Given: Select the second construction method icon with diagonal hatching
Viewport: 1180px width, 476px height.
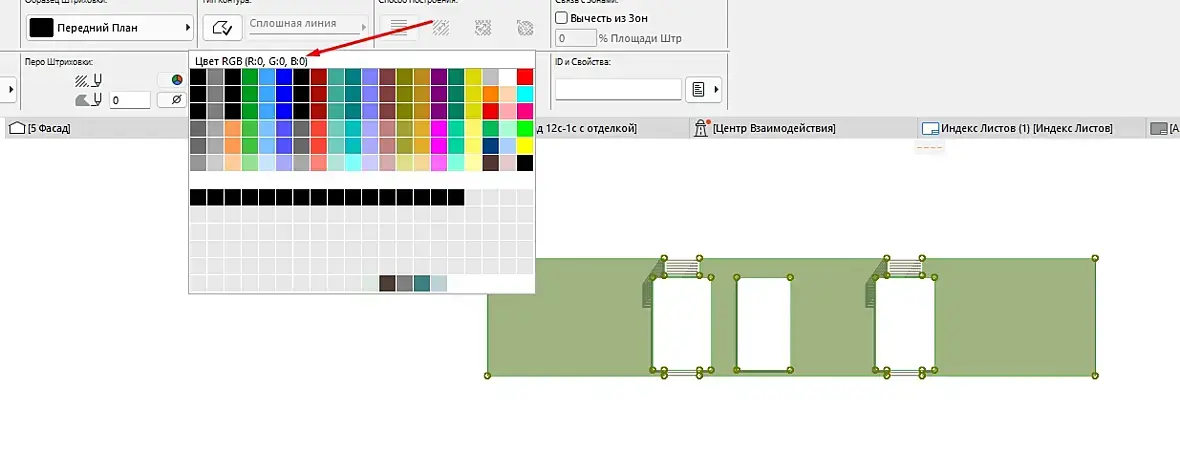Looking at the screenshot, I should [x=441, y=28].
